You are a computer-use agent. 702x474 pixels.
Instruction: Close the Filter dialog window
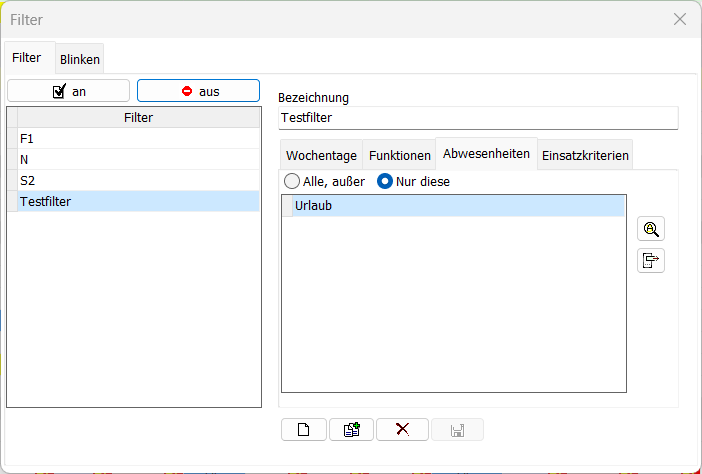coord(680,19)
